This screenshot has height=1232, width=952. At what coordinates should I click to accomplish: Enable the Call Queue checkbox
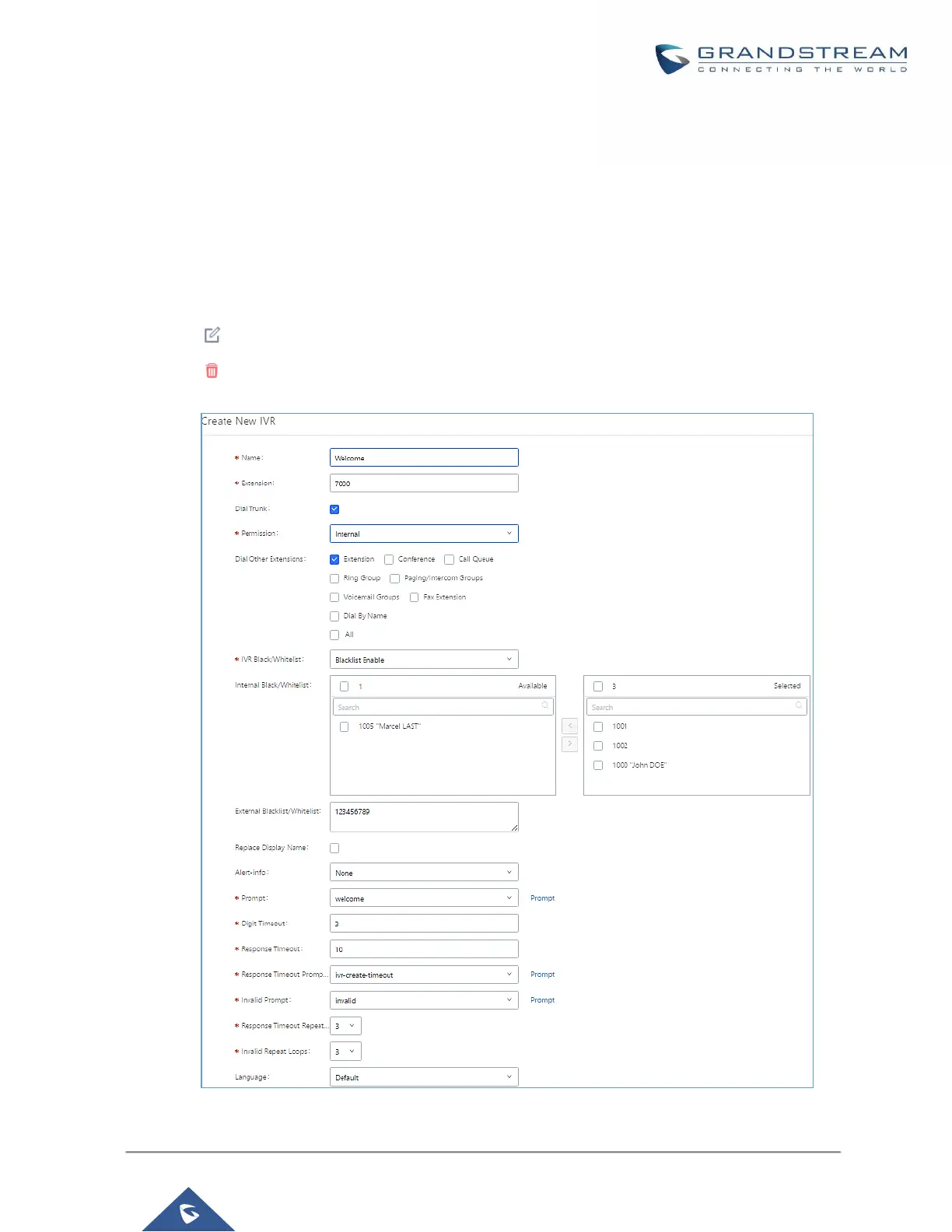tap(449, 559)
